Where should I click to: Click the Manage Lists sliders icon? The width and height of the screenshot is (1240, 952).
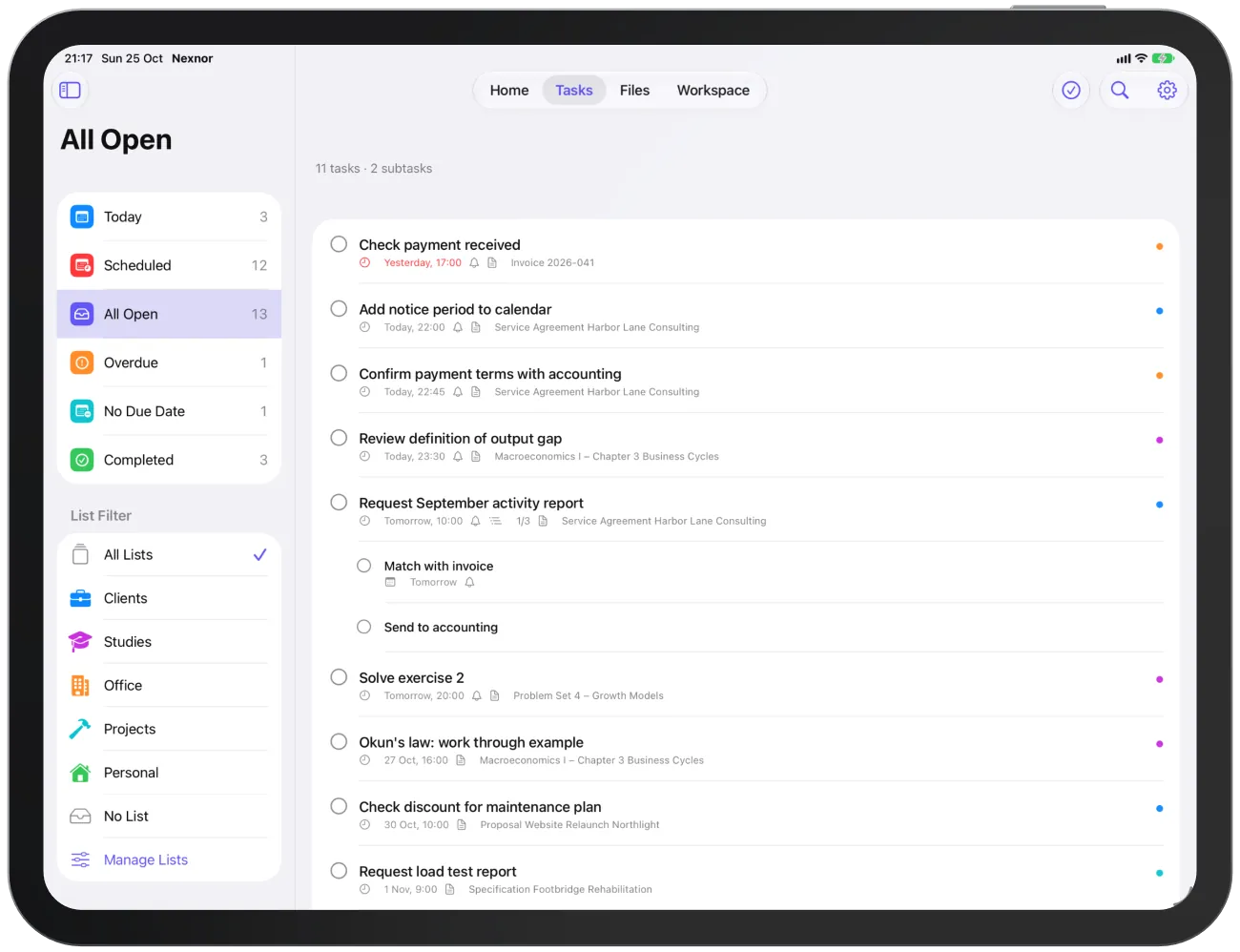(x=81, y=859)
